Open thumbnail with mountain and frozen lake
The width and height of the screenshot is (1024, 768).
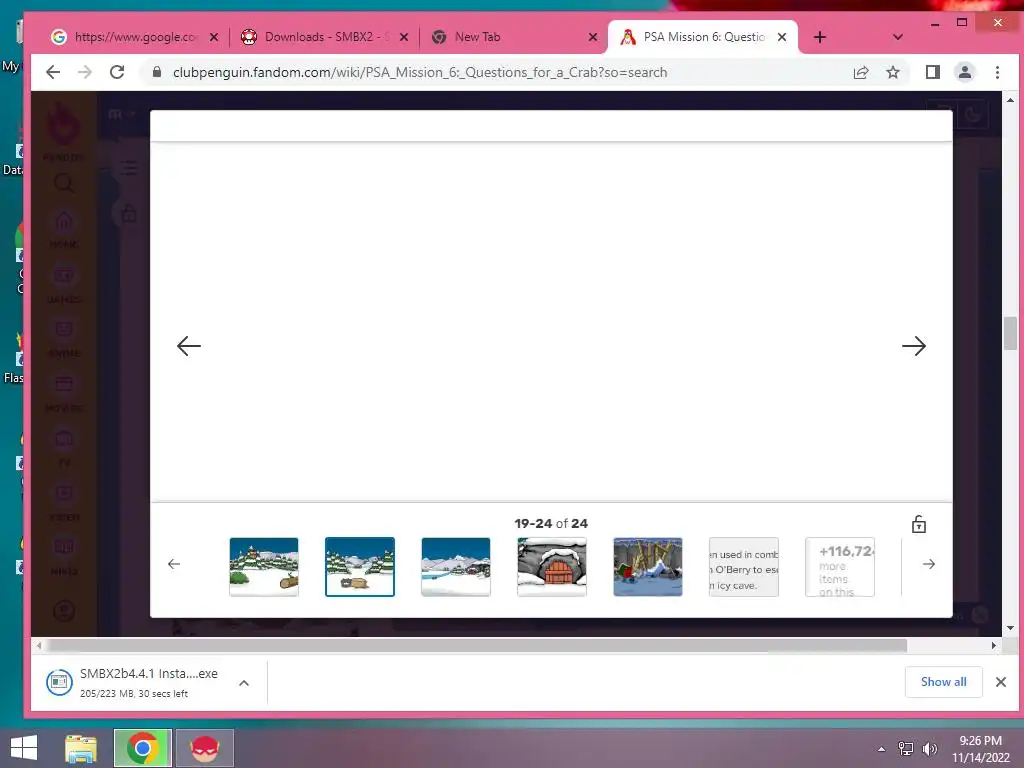[x=456, y=567]
